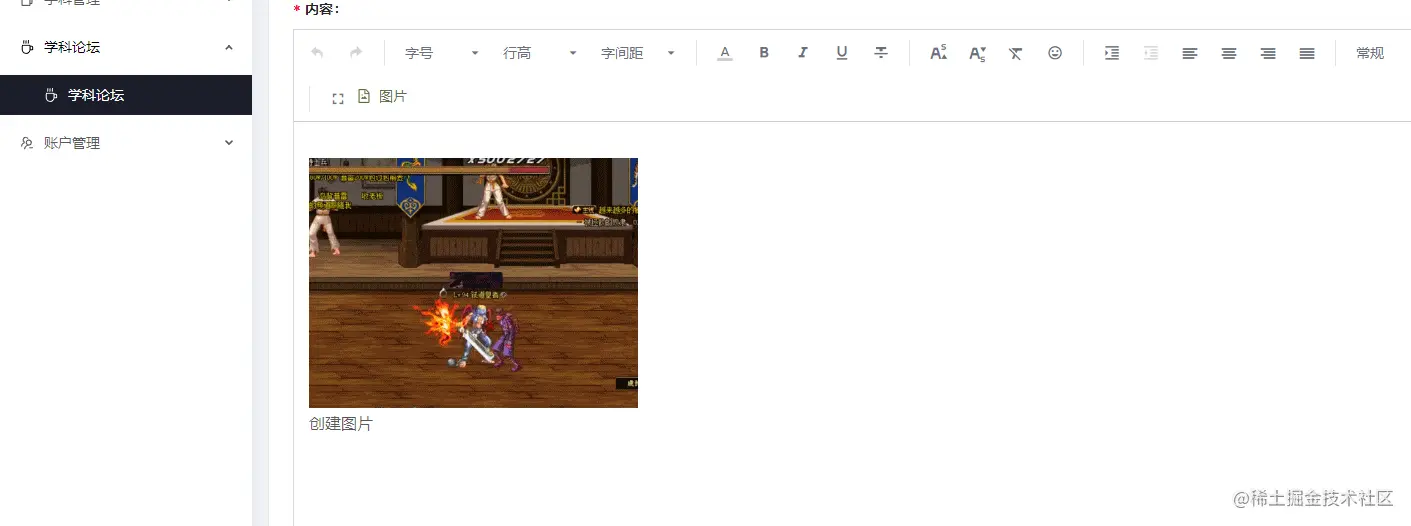Open the 字号 font size dropdown
Screen dimensions: 1411x526
coord(441,53)
